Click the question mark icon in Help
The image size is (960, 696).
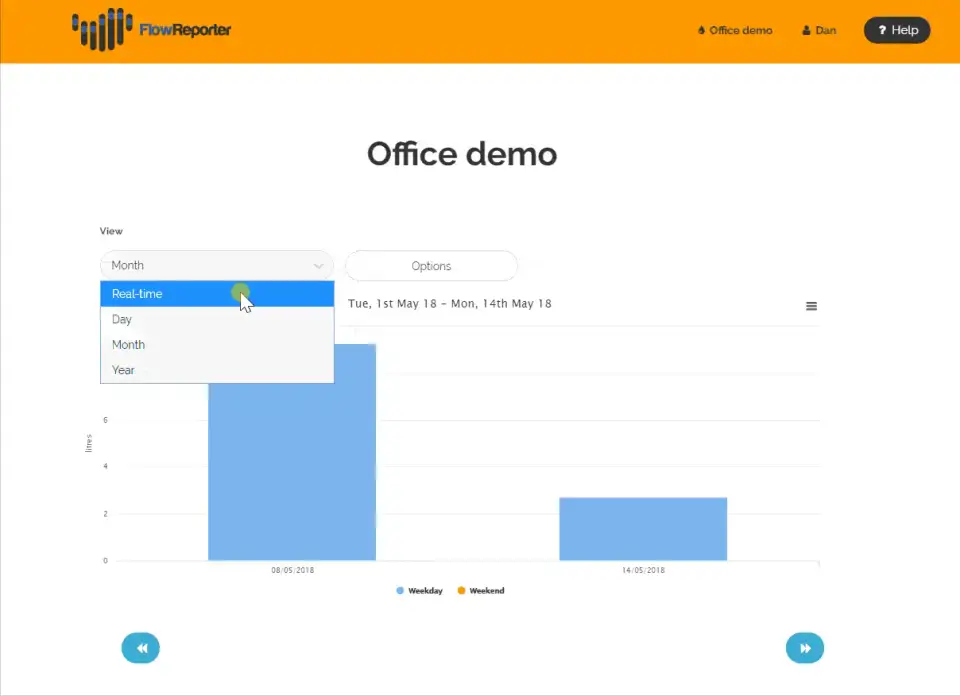(882, 30)
